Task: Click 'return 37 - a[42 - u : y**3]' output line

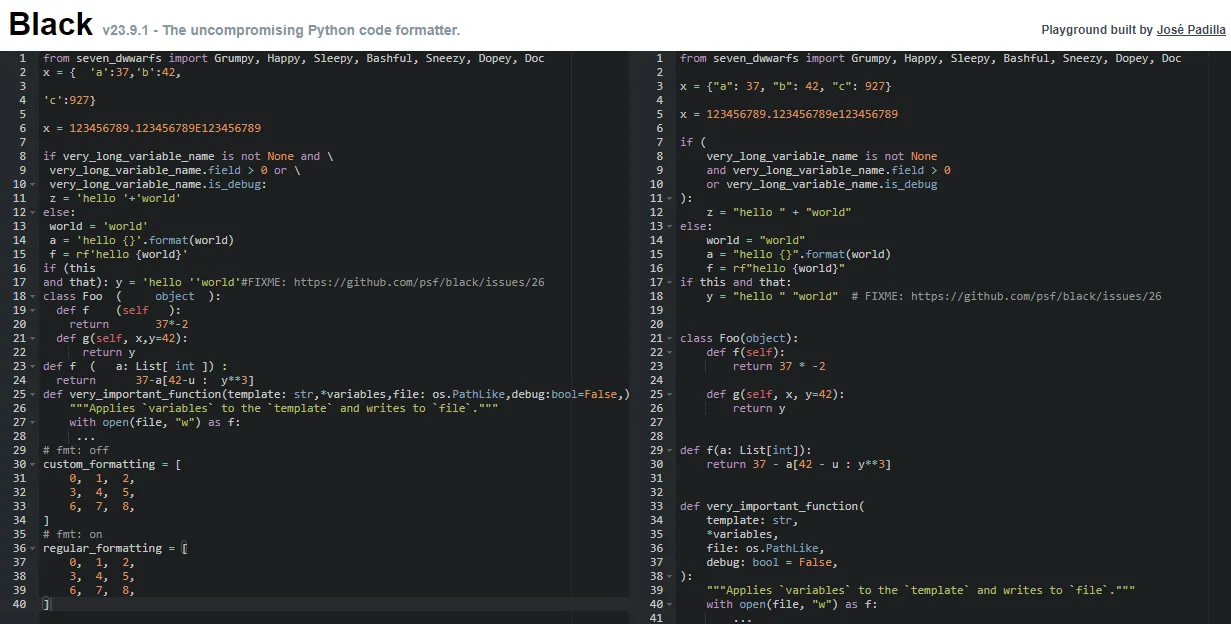Action: point(798,464)
